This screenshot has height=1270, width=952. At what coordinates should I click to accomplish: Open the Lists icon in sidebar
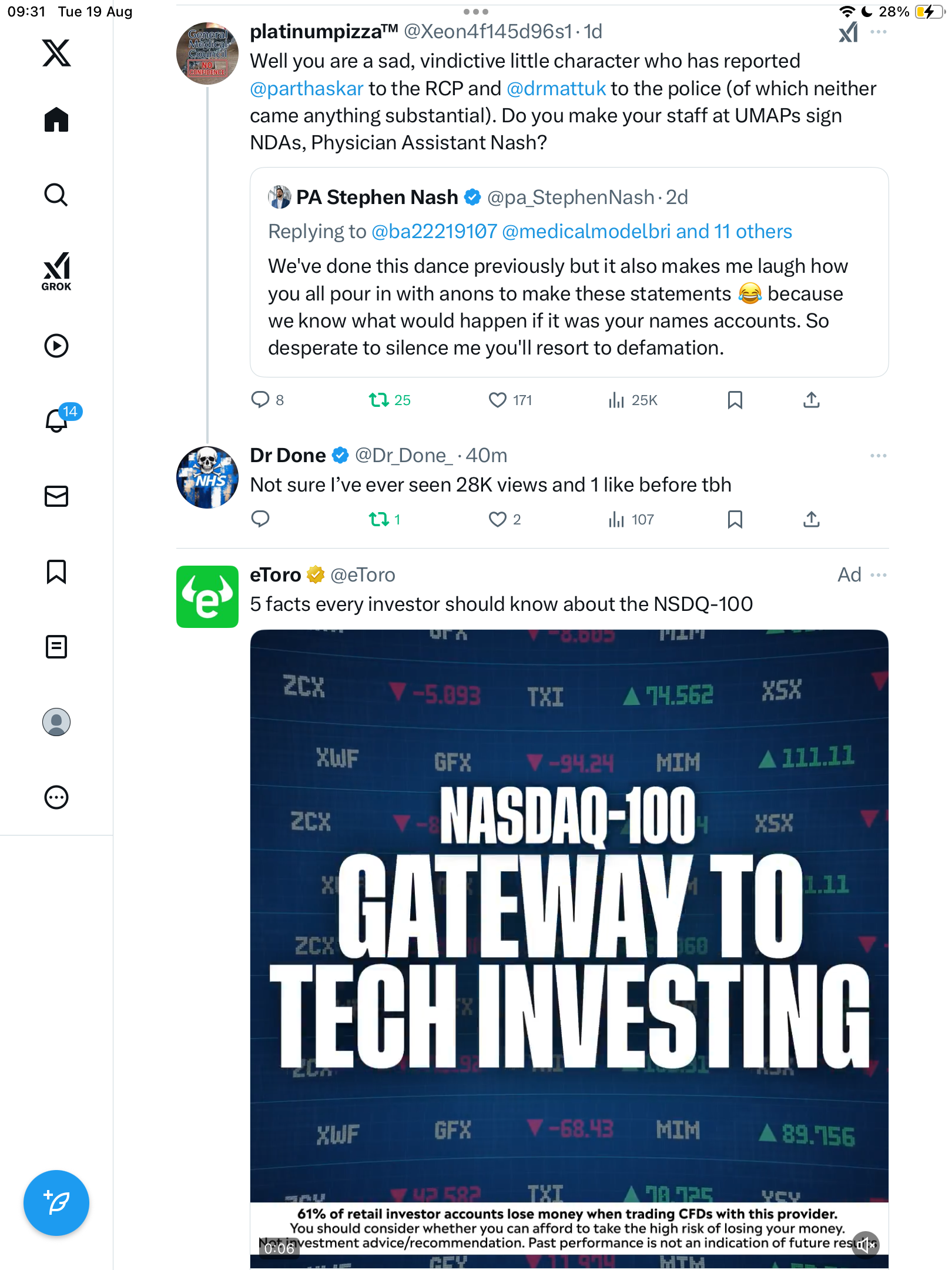(56, 647)
